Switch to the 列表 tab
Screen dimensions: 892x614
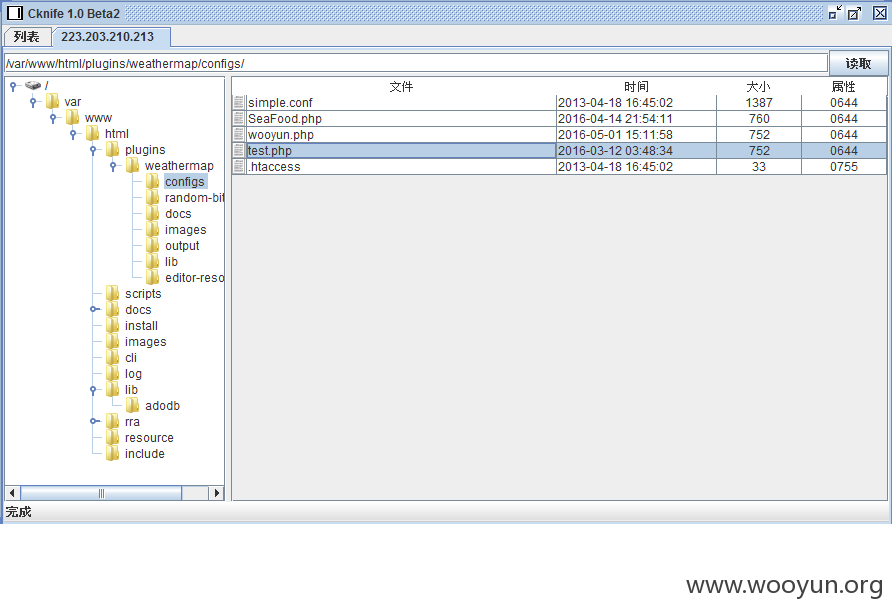click(x=27, y=36)
